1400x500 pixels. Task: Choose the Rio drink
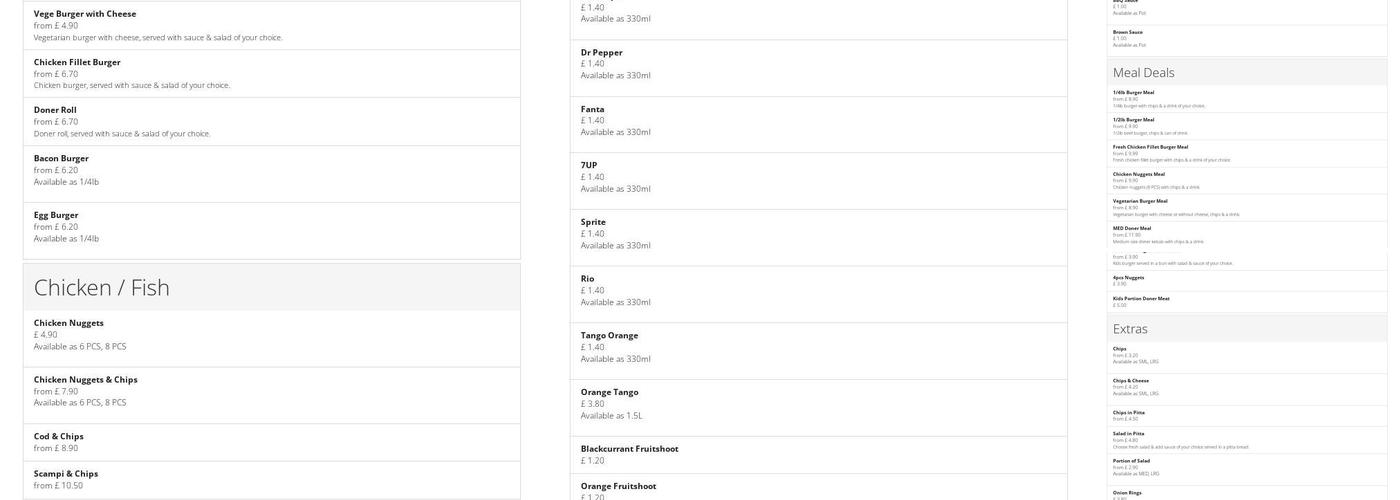coord(588,279)
